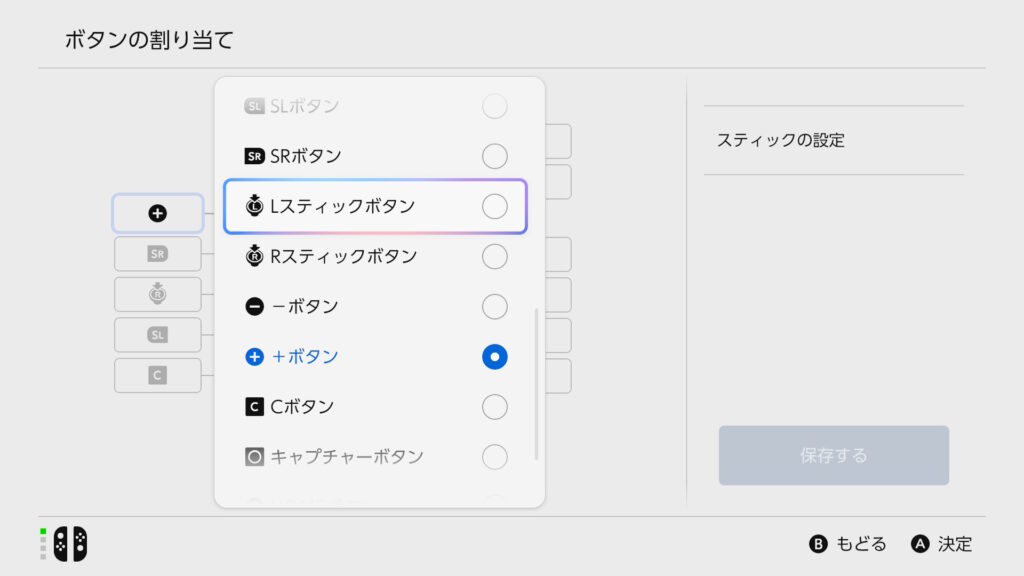Click the R stick icon in the list

tap(255, 256)
